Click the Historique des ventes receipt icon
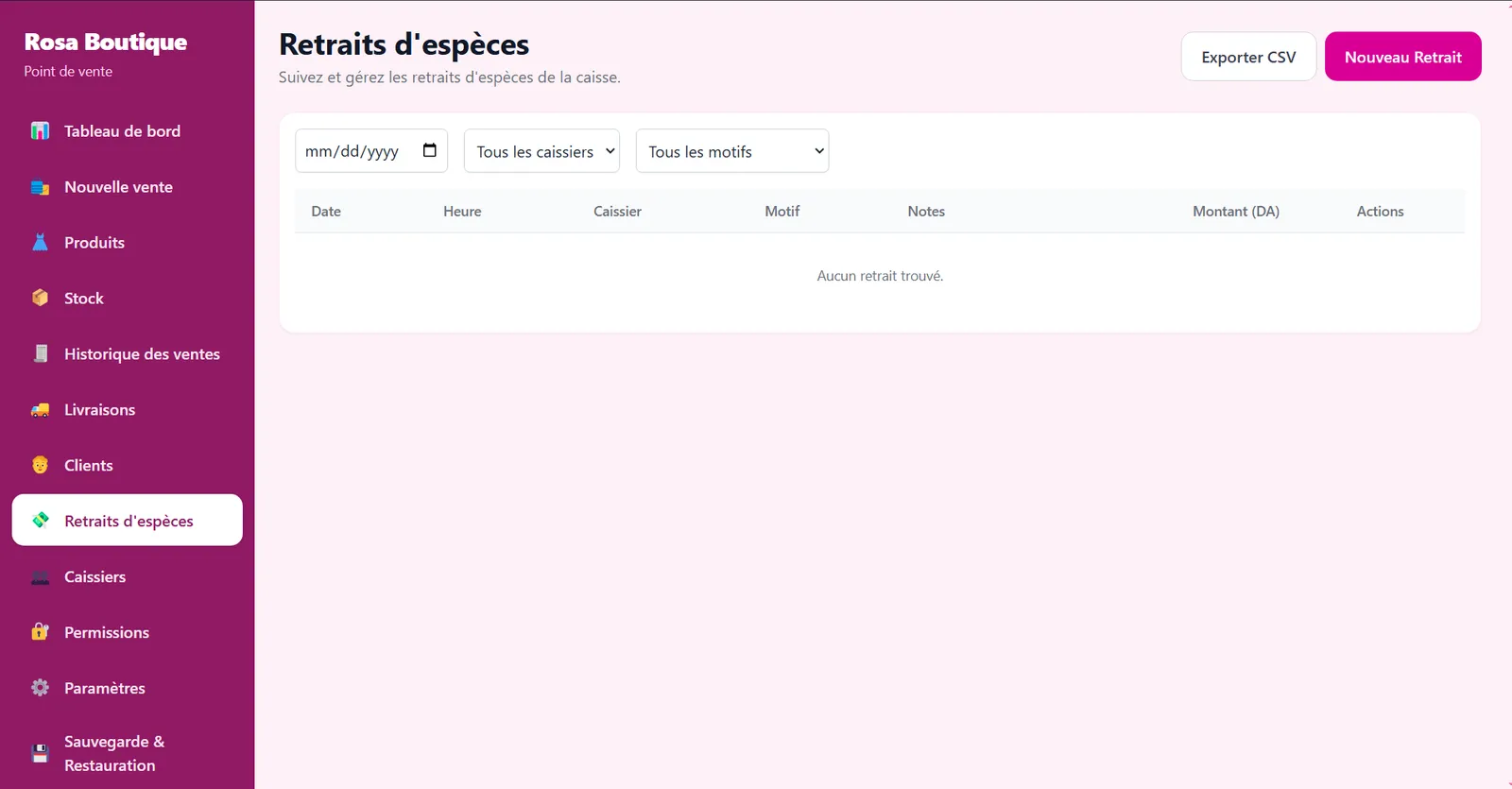The image size is (1512, 789). 40,354
